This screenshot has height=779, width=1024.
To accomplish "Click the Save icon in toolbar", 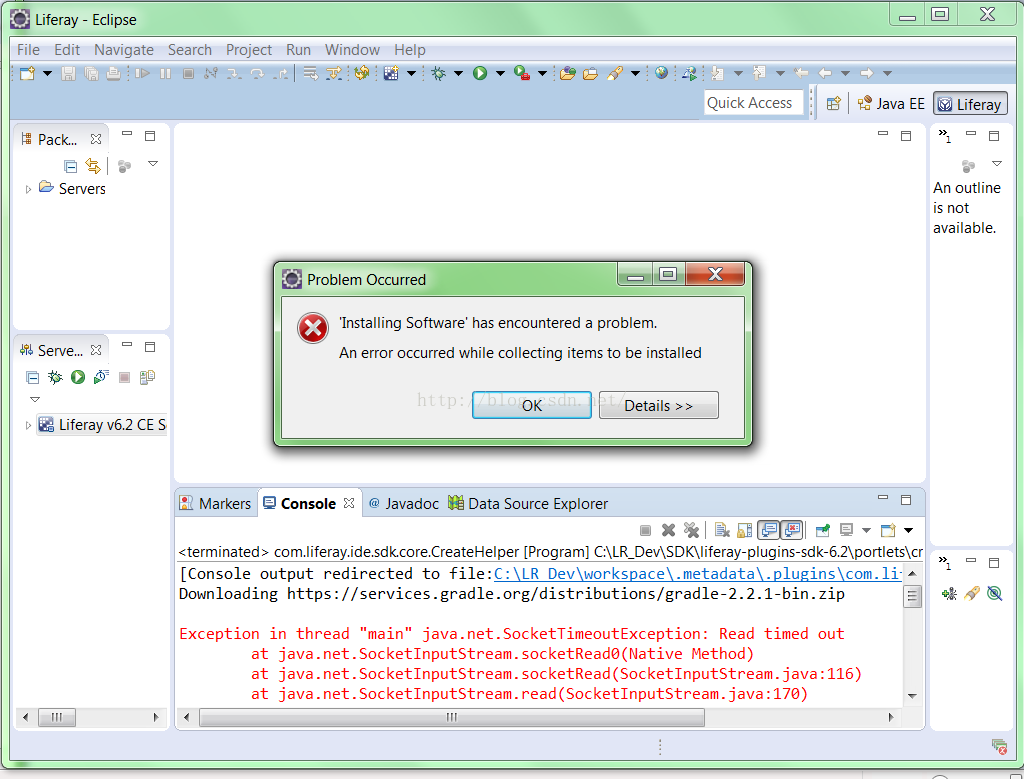I will click(68, 73).
